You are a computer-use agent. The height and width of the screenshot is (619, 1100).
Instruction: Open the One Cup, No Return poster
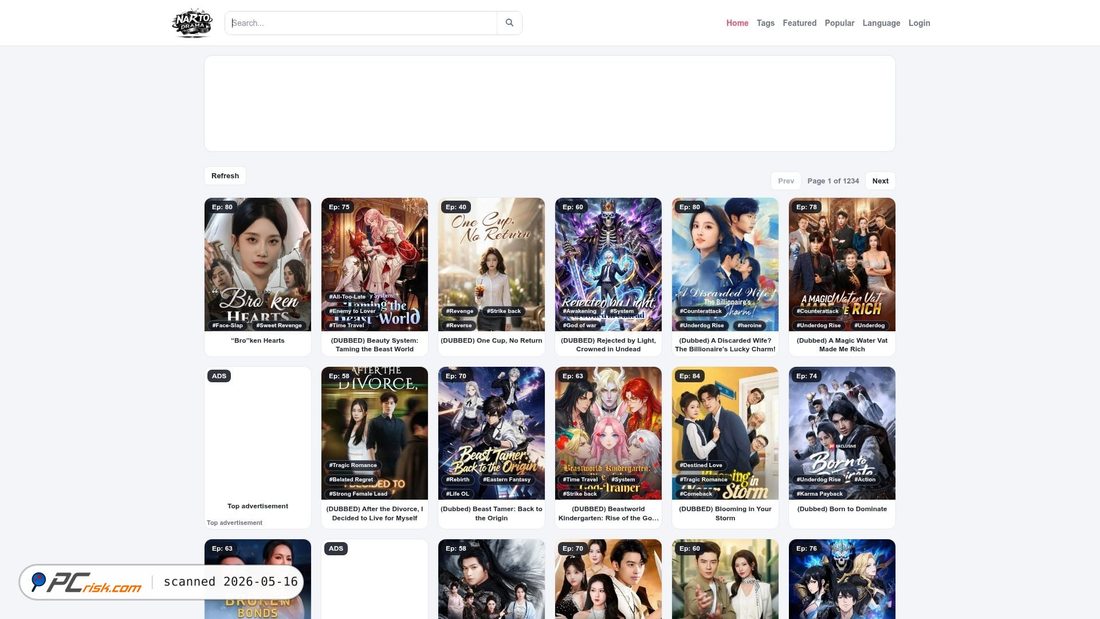click(491, 264)
